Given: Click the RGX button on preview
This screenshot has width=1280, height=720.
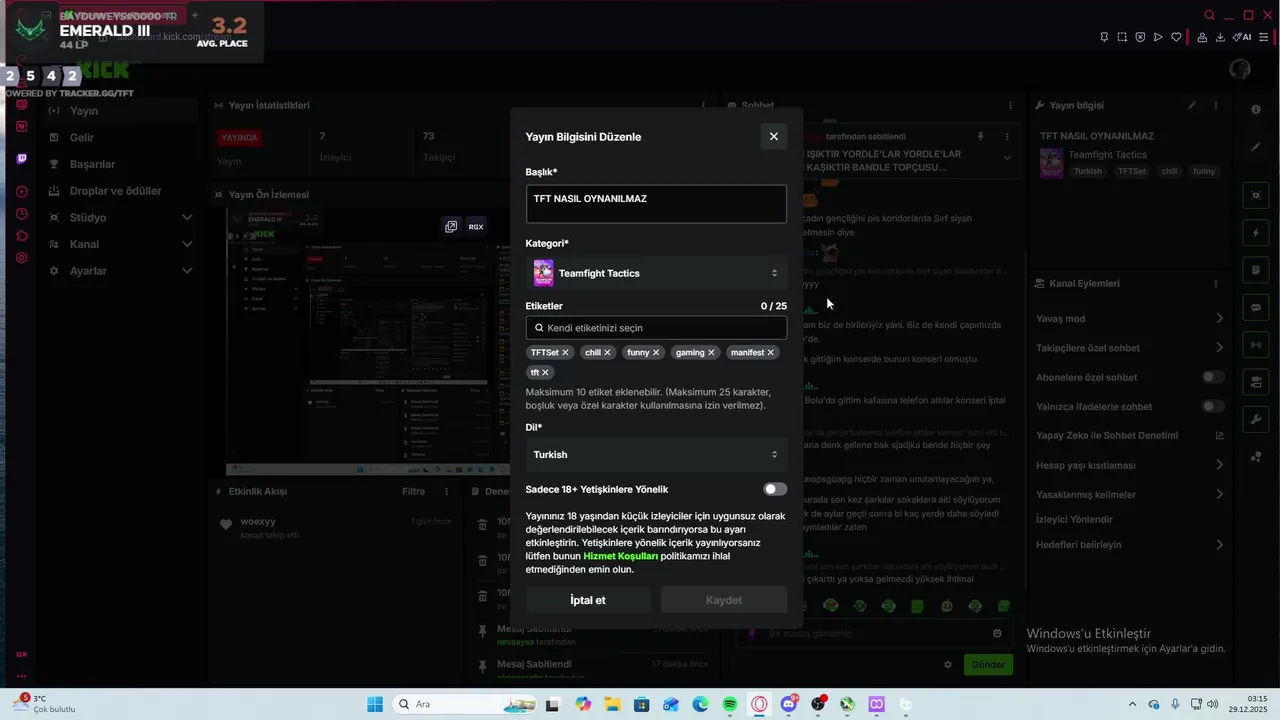Looking at the screenshot, I should [476, 227].
